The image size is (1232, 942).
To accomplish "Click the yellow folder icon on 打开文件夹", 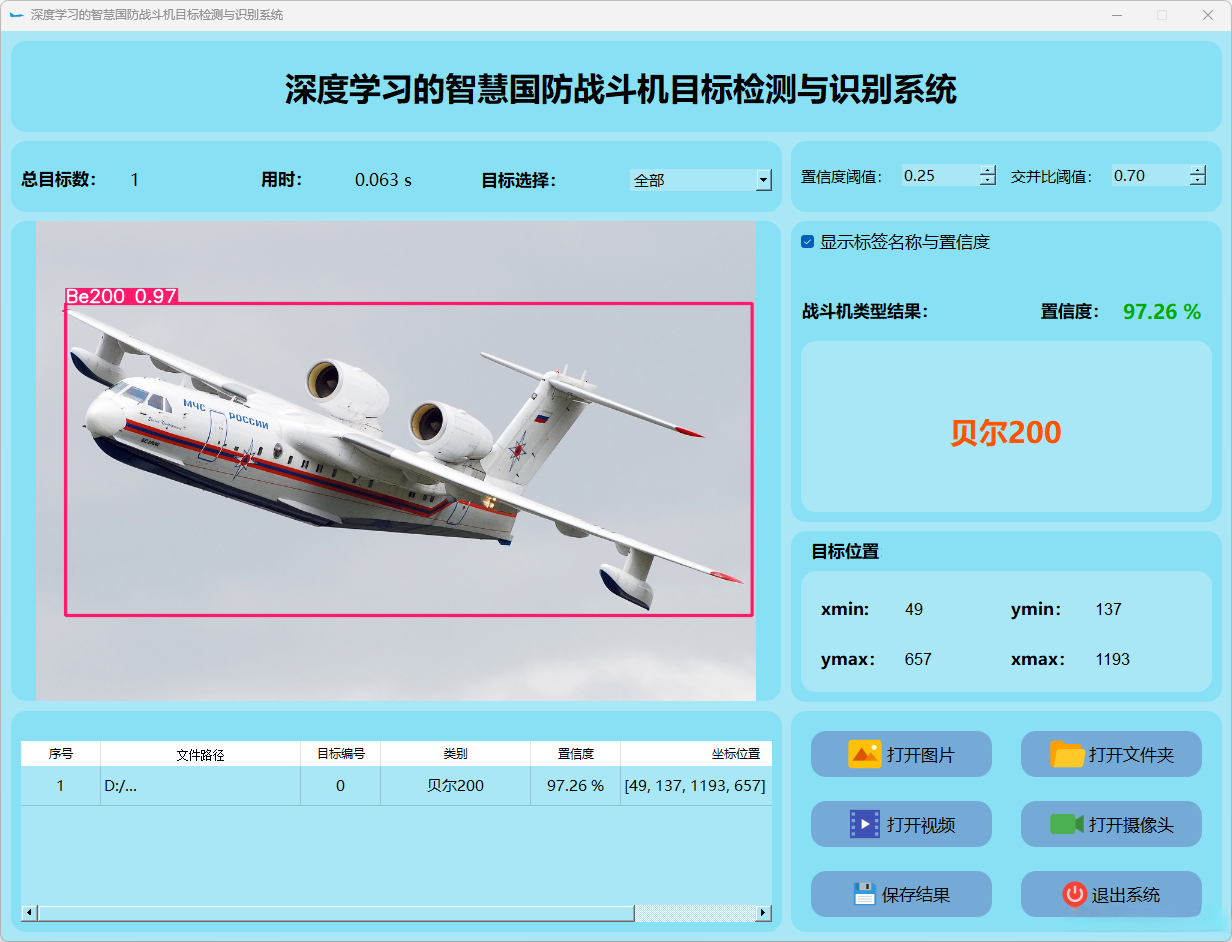I will tap(1067, 754).
